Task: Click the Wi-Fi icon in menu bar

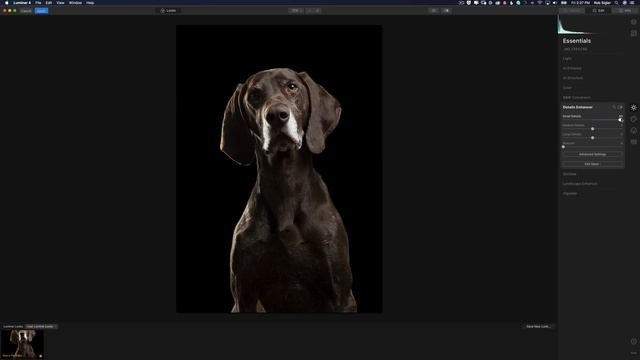Action: (x=540, y=3)
